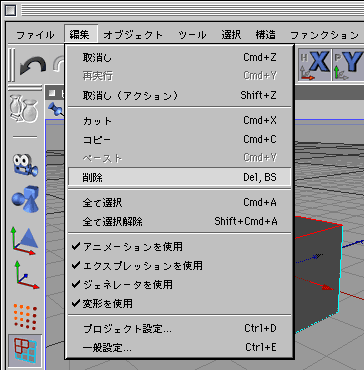Open the ファイル menu
This screenshot has height=370, width=364.
tap(35, 34)
